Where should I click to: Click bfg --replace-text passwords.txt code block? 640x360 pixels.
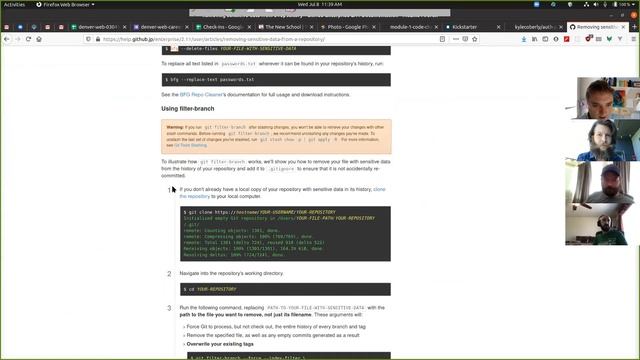point(276,80)
